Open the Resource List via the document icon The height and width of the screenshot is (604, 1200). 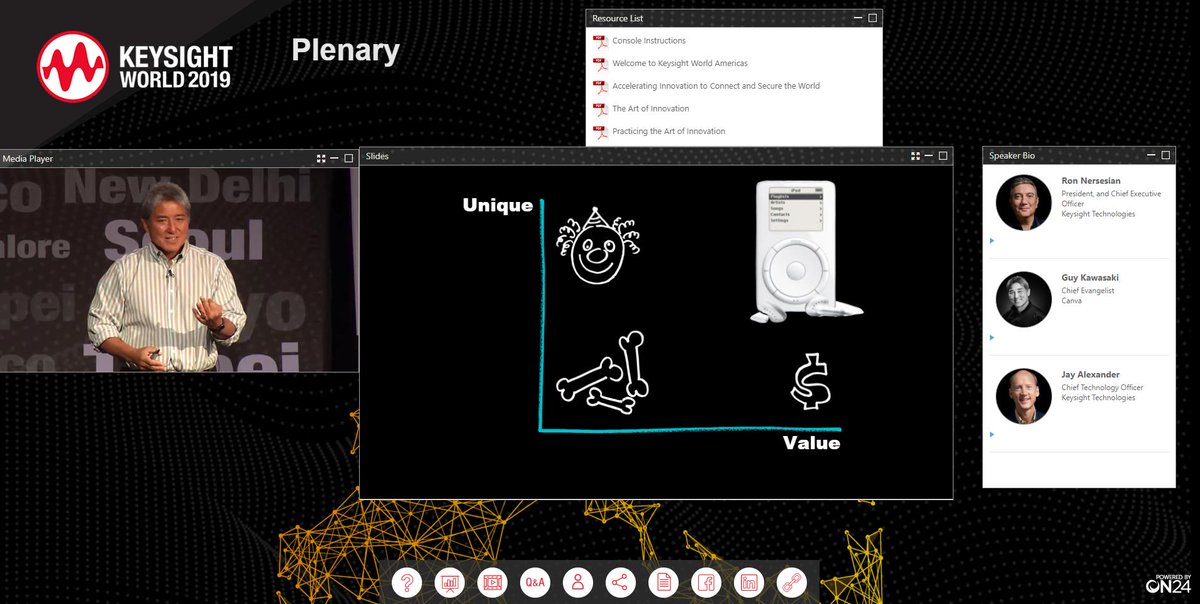tap(663, 582)
